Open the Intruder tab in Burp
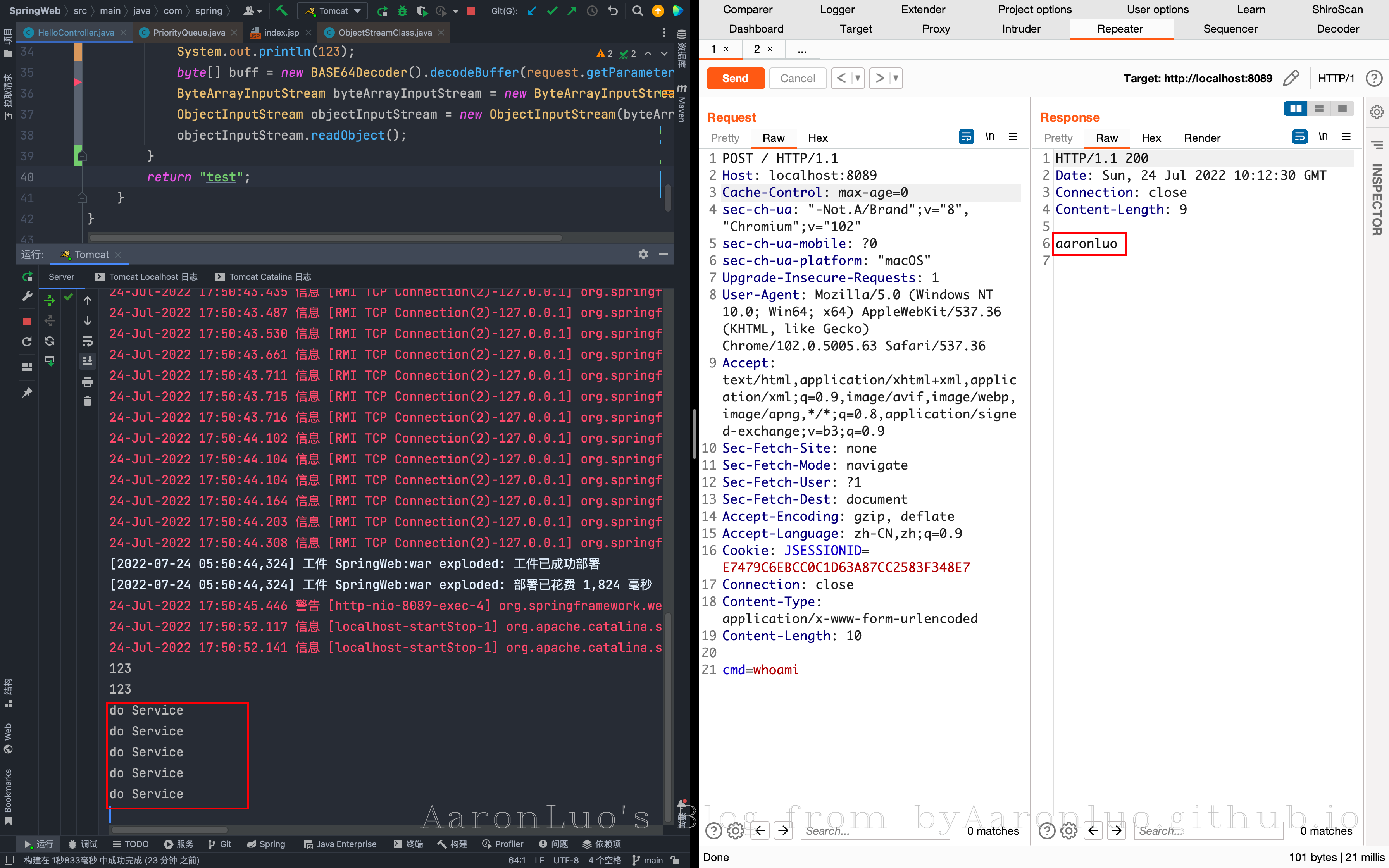 pos(1021,29)
